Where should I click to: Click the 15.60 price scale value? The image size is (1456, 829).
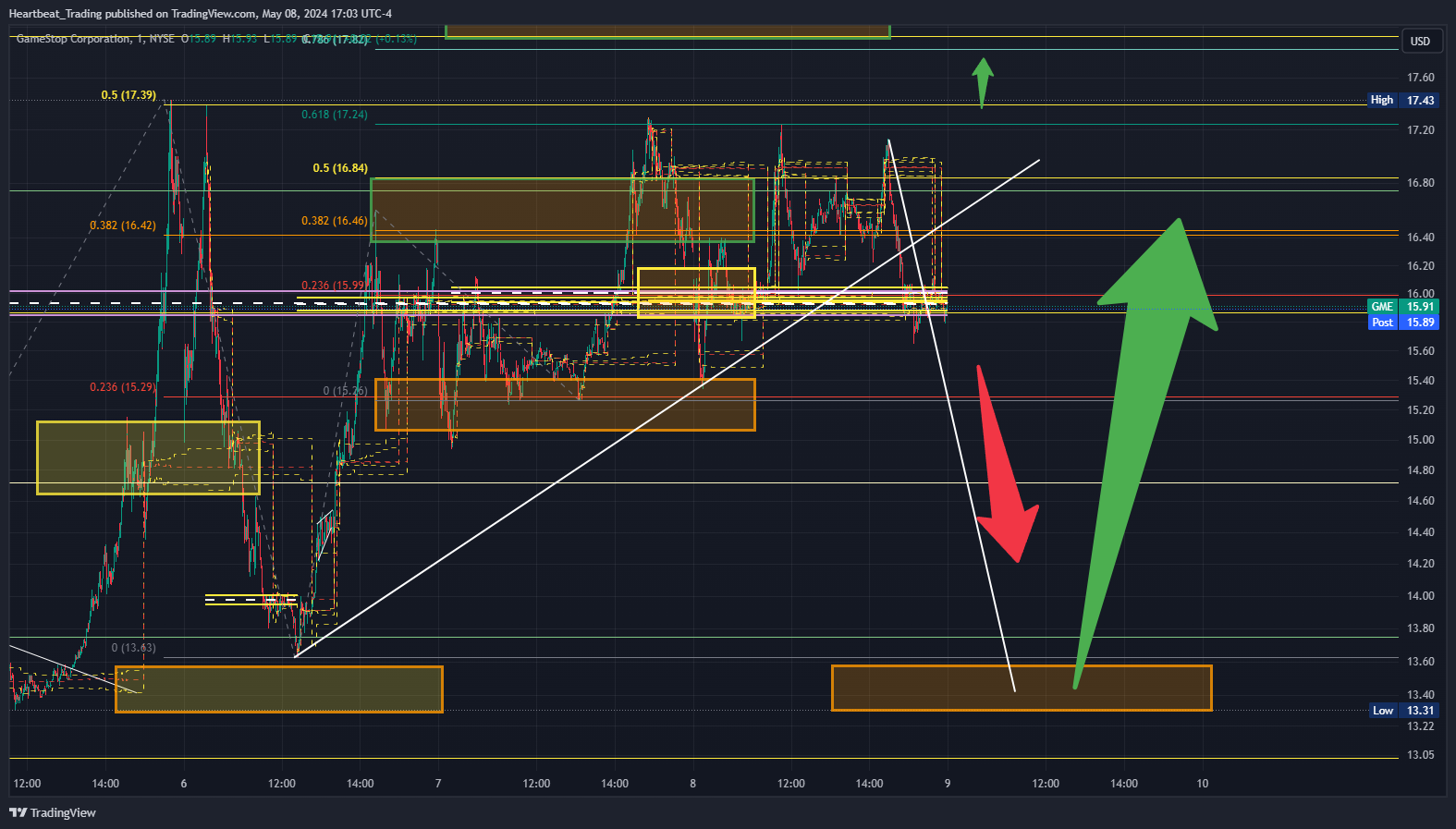(1421, 351)
